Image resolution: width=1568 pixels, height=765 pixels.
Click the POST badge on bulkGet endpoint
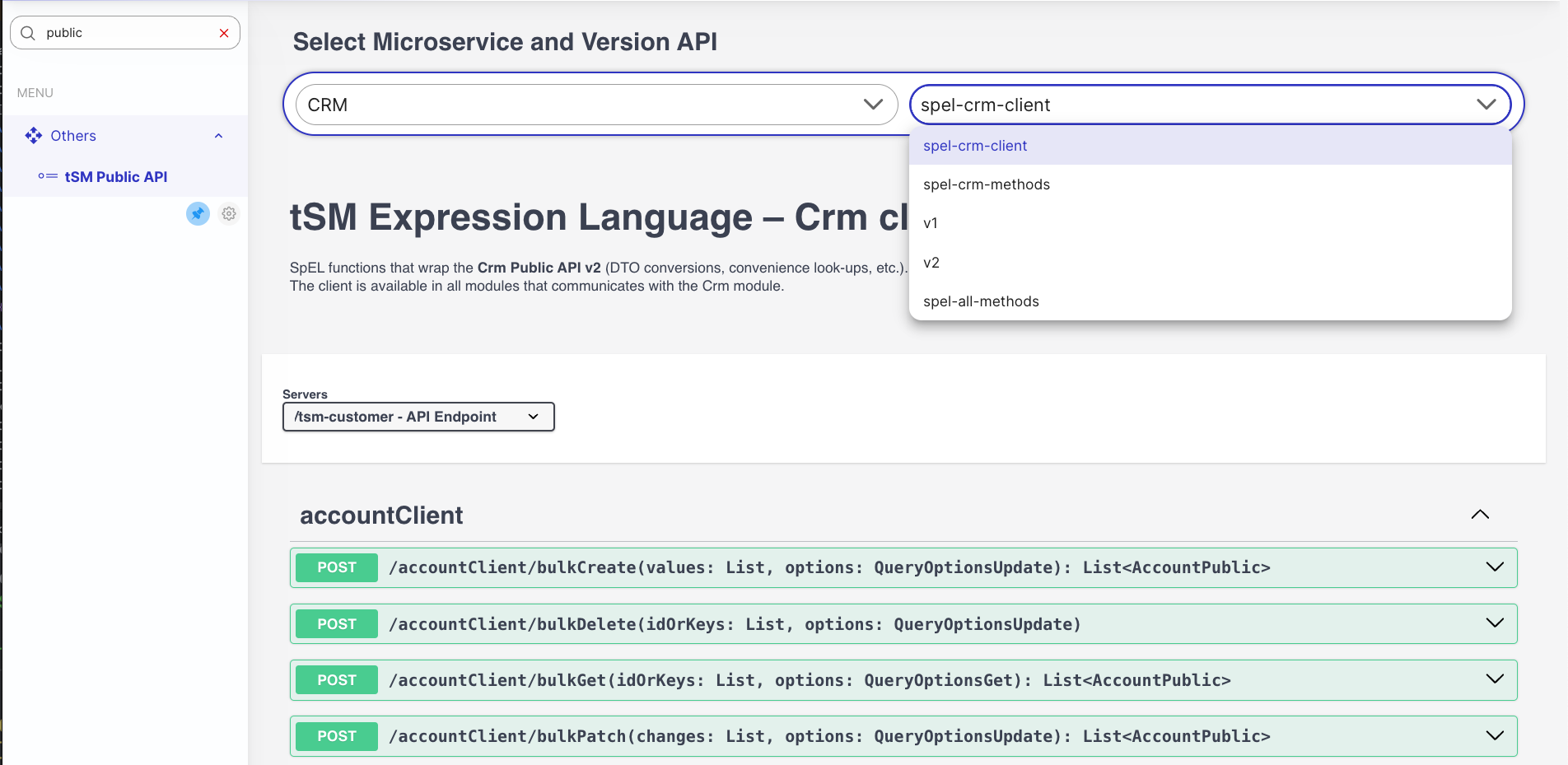336,679
